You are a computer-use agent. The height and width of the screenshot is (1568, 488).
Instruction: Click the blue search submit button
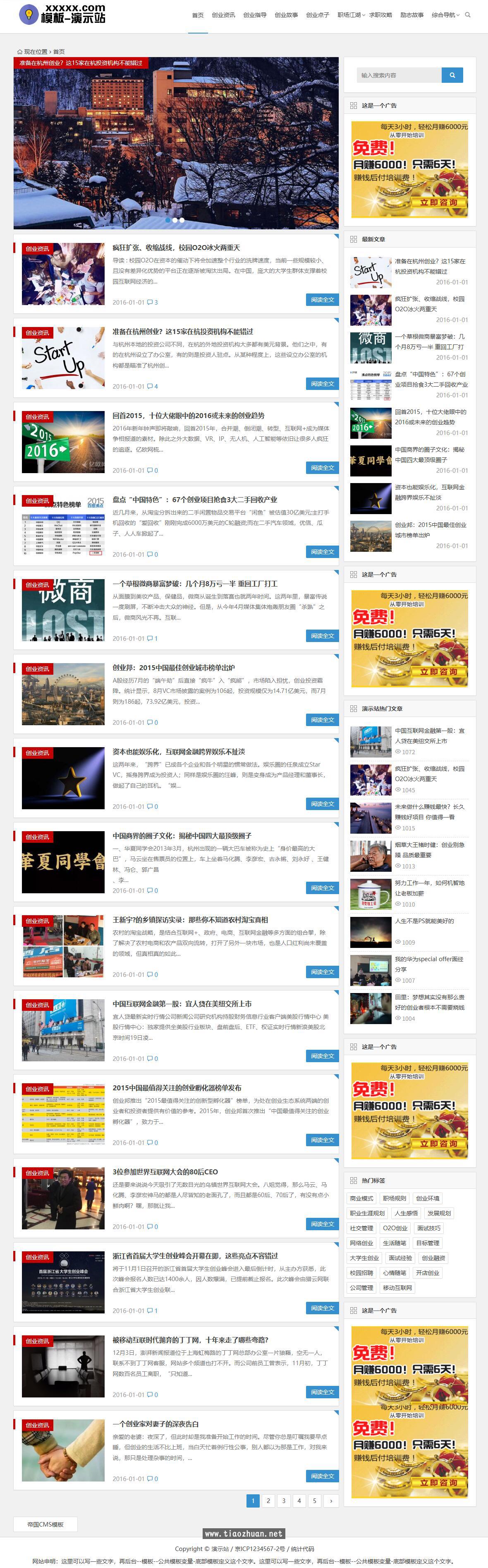452,75
